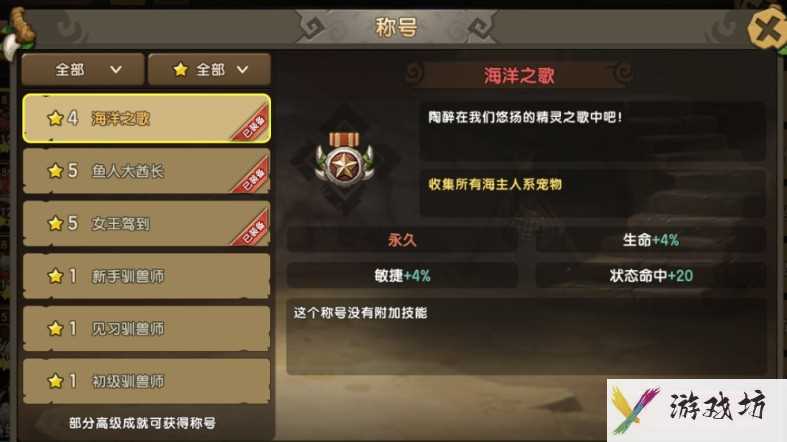
Task: Click the 生命+4% attribute box
Action: [x=650, y=240]
